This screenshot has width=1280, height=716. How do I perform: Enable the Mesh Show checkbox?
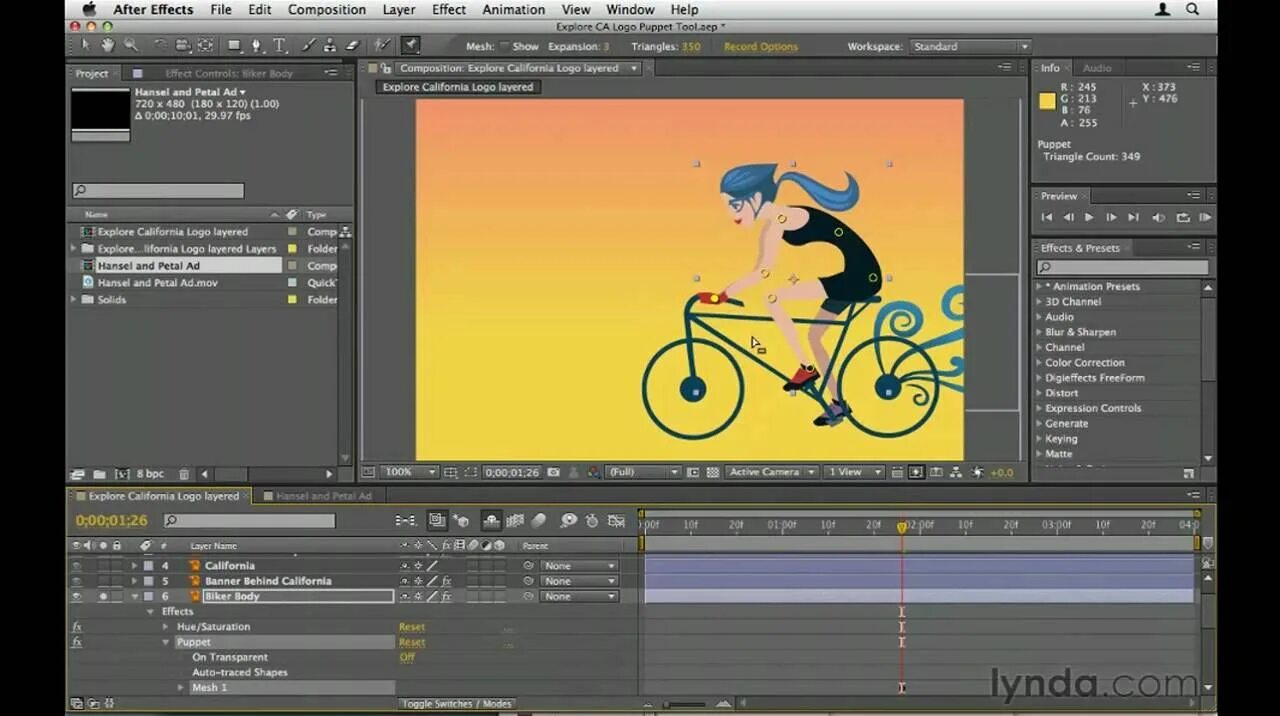coord(504,46)
